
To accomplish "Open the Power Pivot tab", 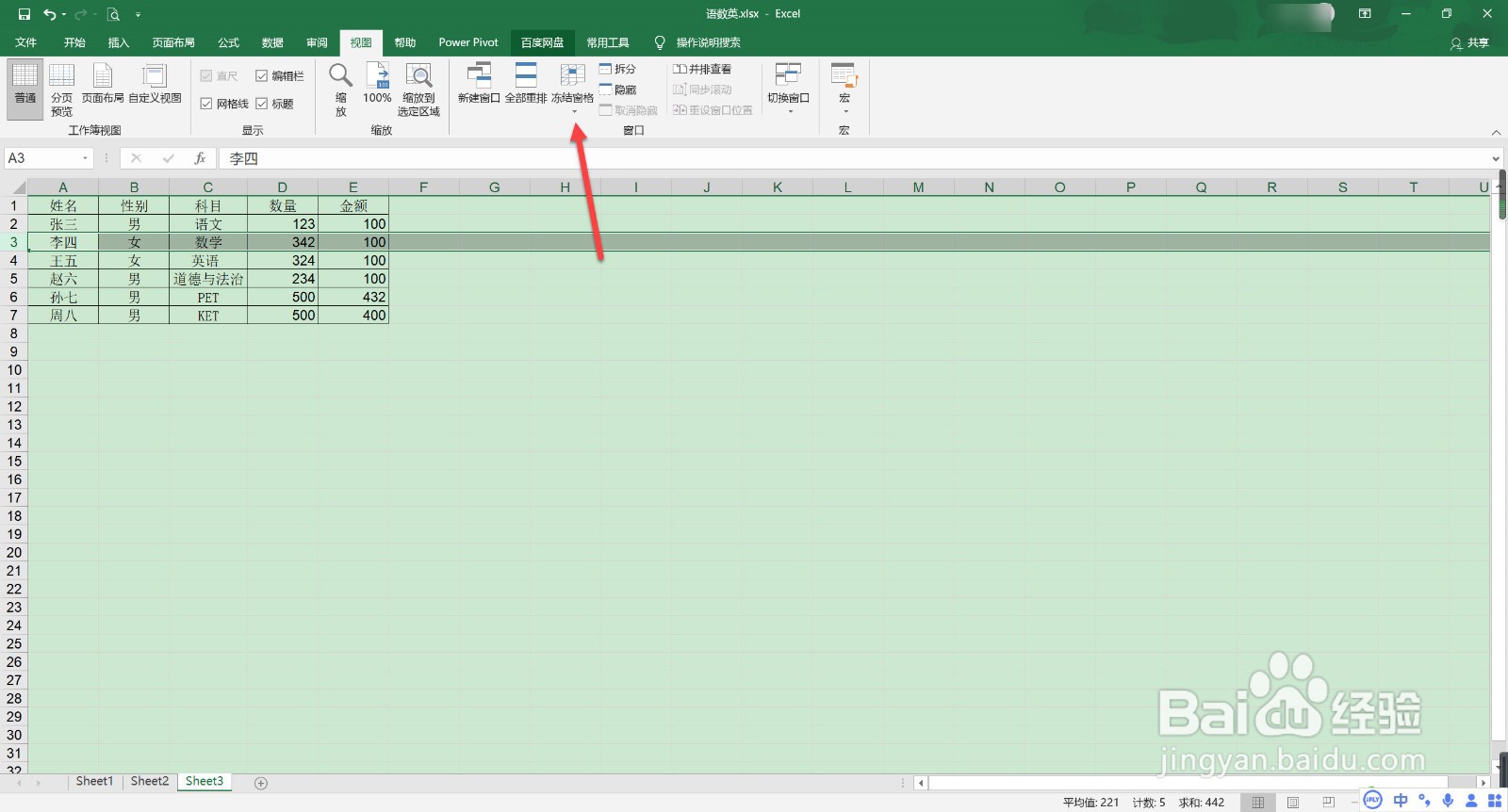I will 468,42.
